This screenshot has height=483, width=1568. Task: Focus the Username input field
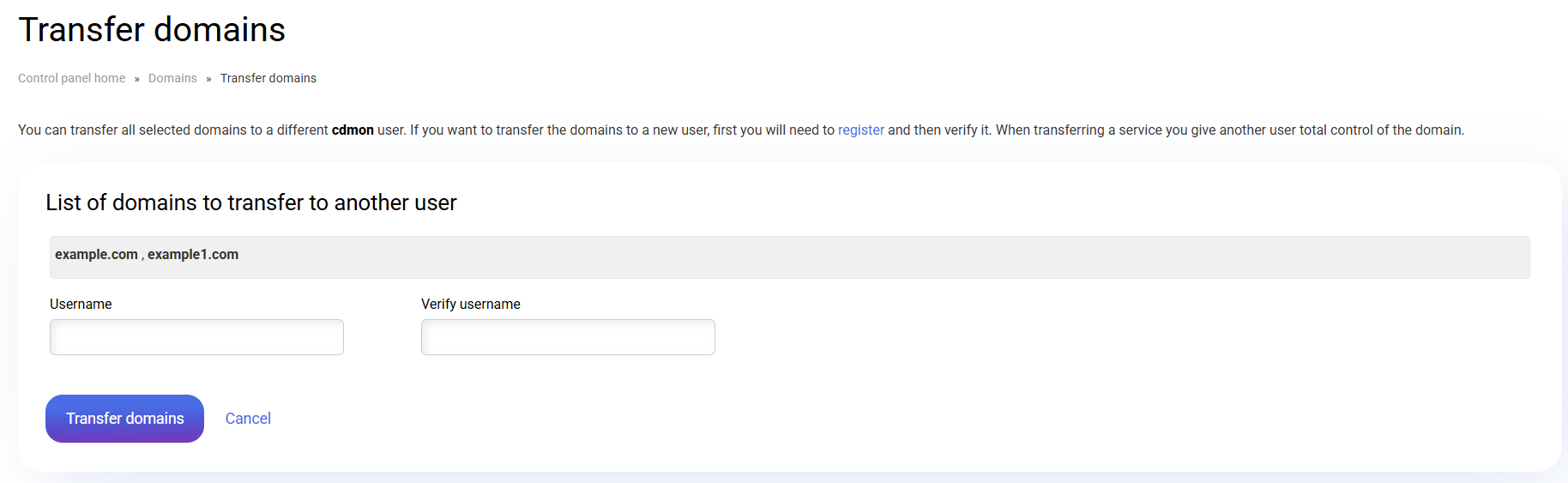point(196,337)
